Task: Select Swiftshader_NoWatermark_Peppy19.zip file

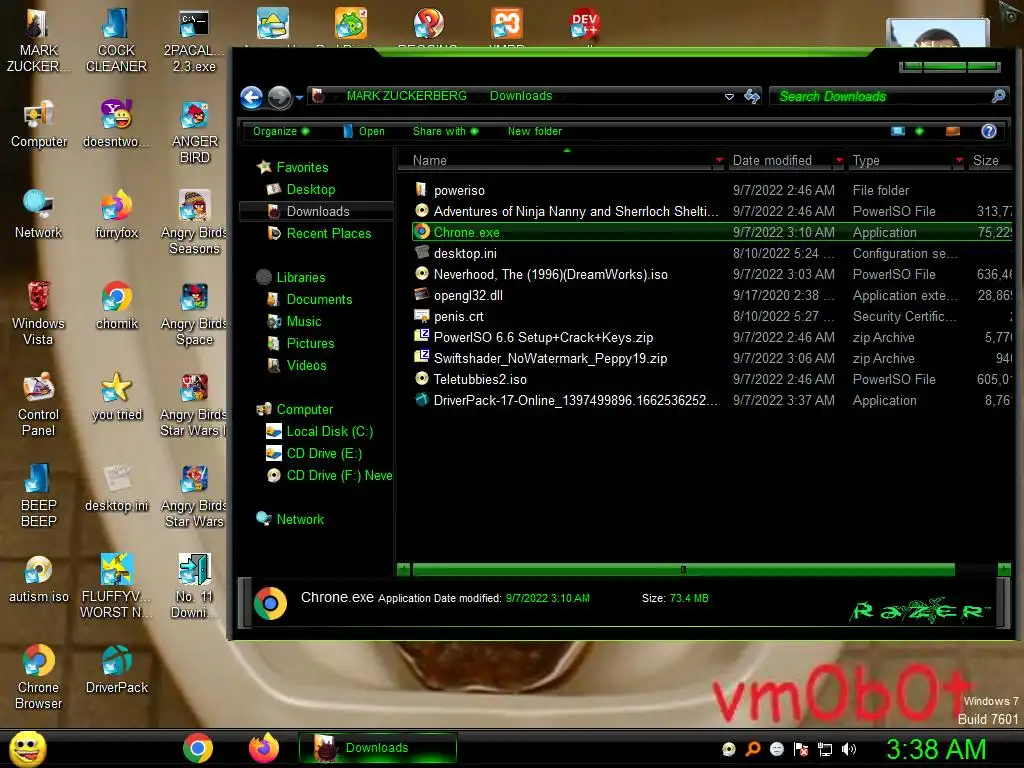Action: pos(550,358)
